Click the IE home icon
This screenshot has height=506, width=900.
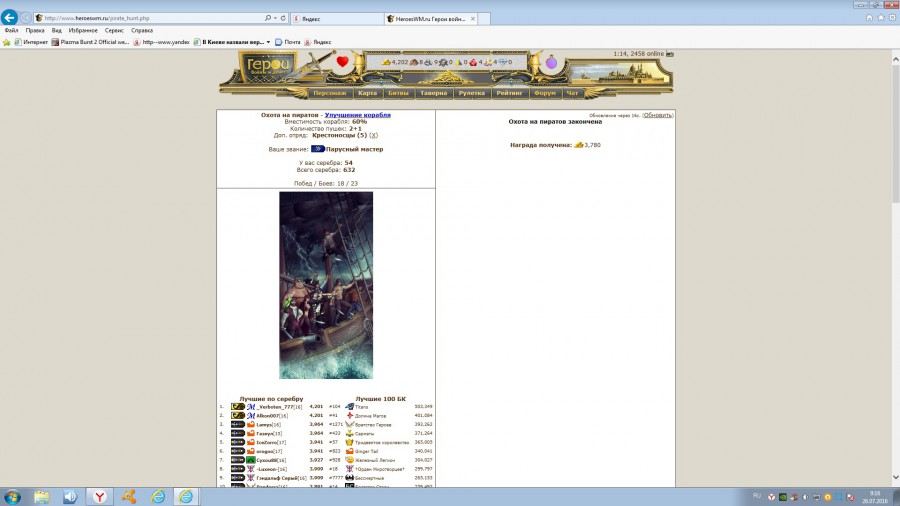point(870,18)
